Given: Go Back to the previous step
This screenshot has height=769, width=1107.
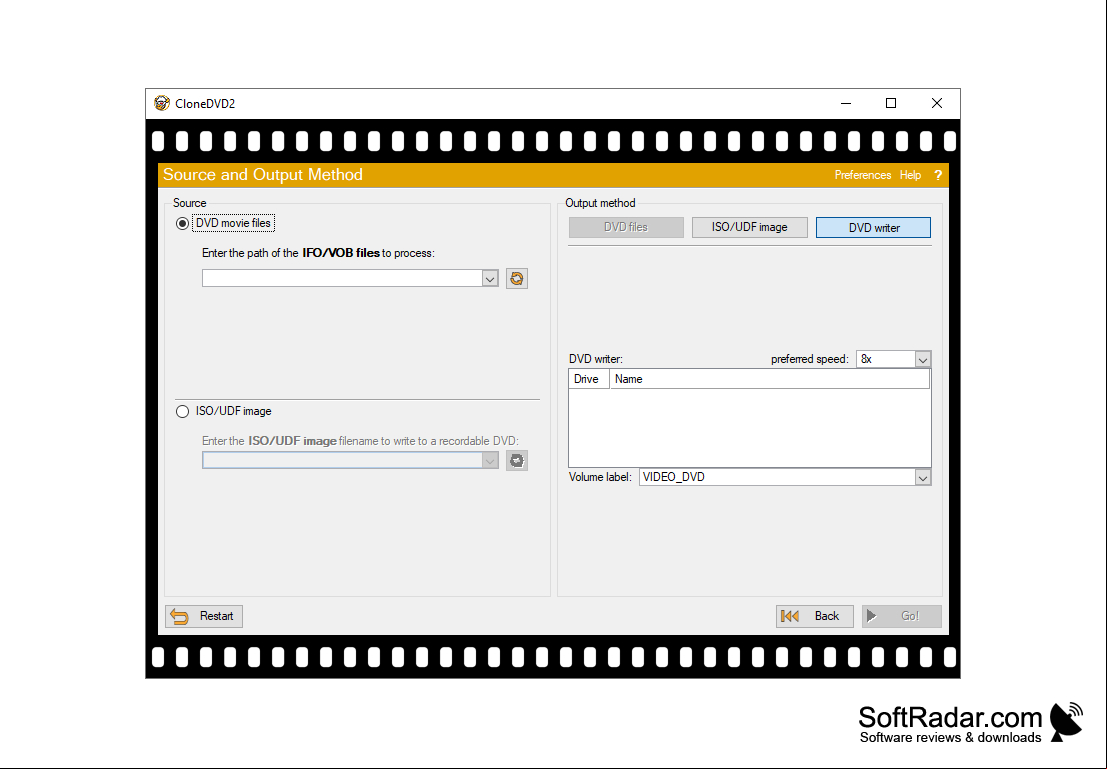Looking at the screenshot, I should [x=815, y=616].
